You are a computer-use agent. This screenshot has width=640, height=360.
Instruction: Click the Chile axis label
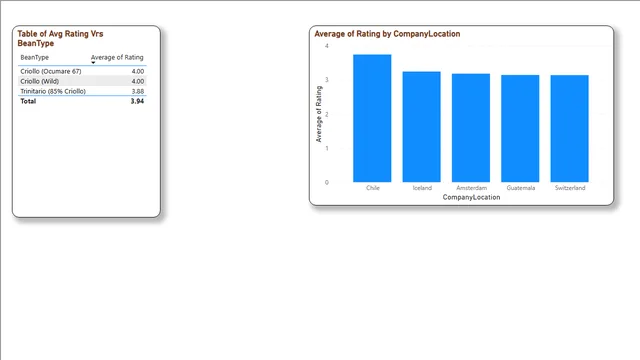pyautogui.click(x=373, y=188)
